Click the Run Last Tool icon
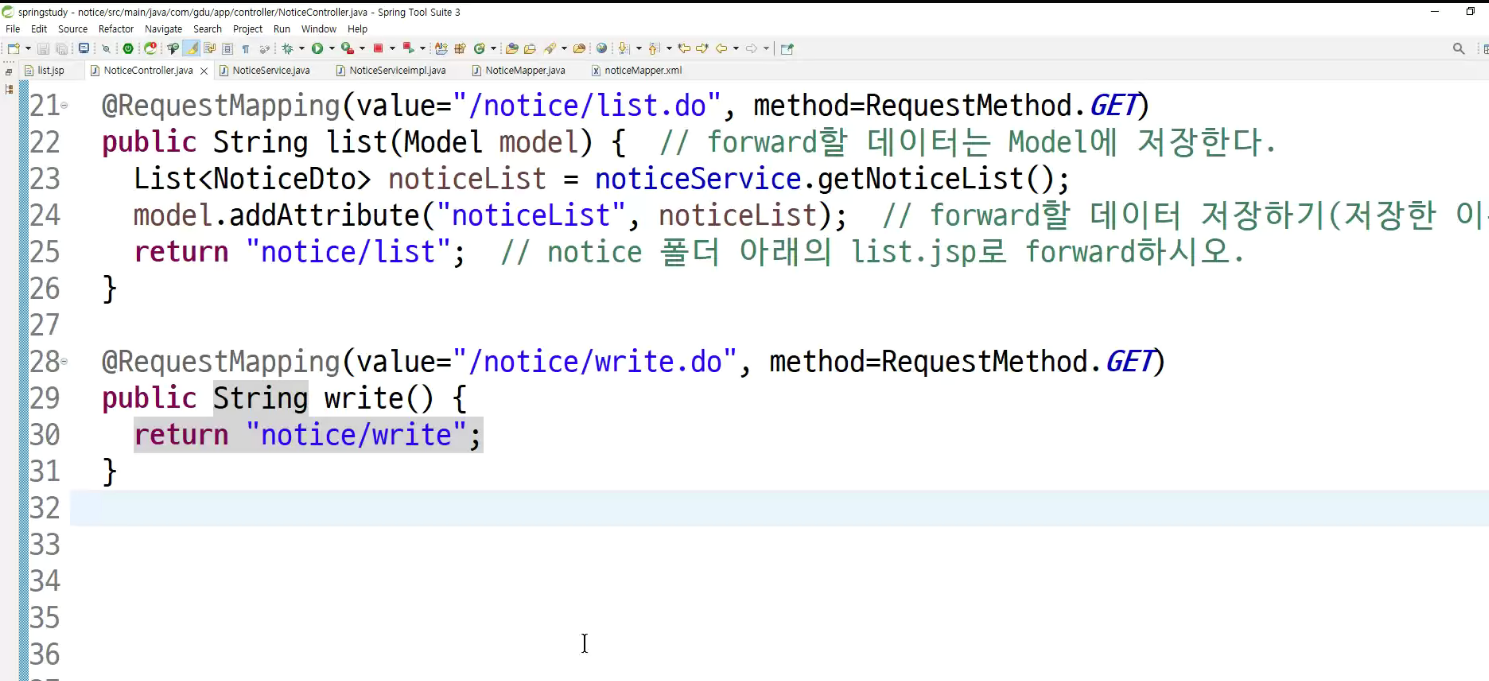This screenshot has width=1489, height=681. [347, 48]
